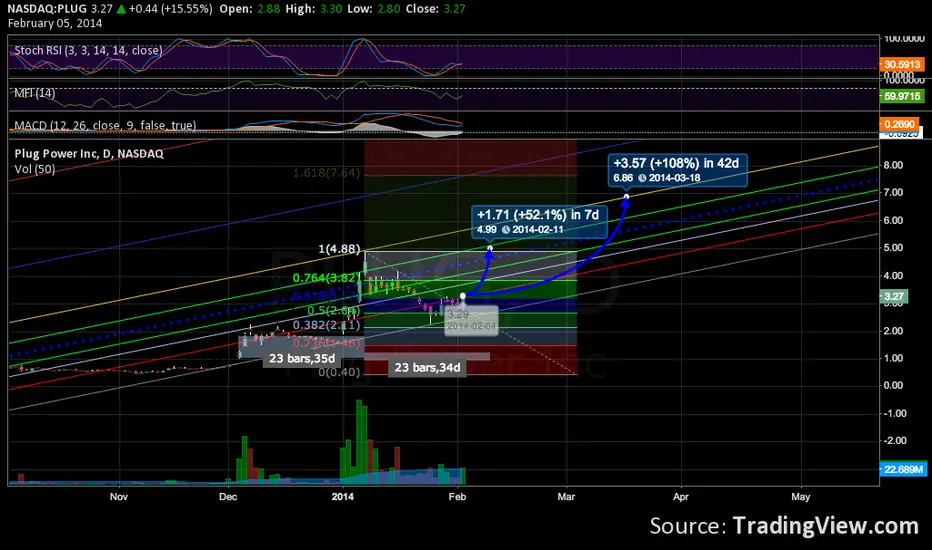Click the Apr time axis label
Screen dimensions: 932x550
tap(681, 496)
